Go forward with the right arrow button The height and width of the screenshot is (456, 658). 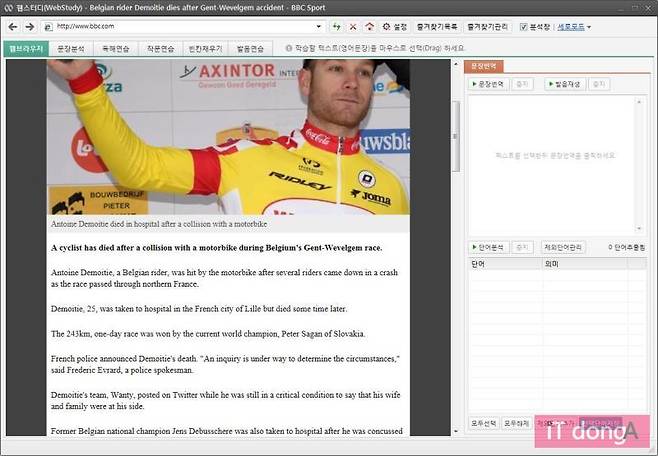pyautogui.click(x=30, y=27)
